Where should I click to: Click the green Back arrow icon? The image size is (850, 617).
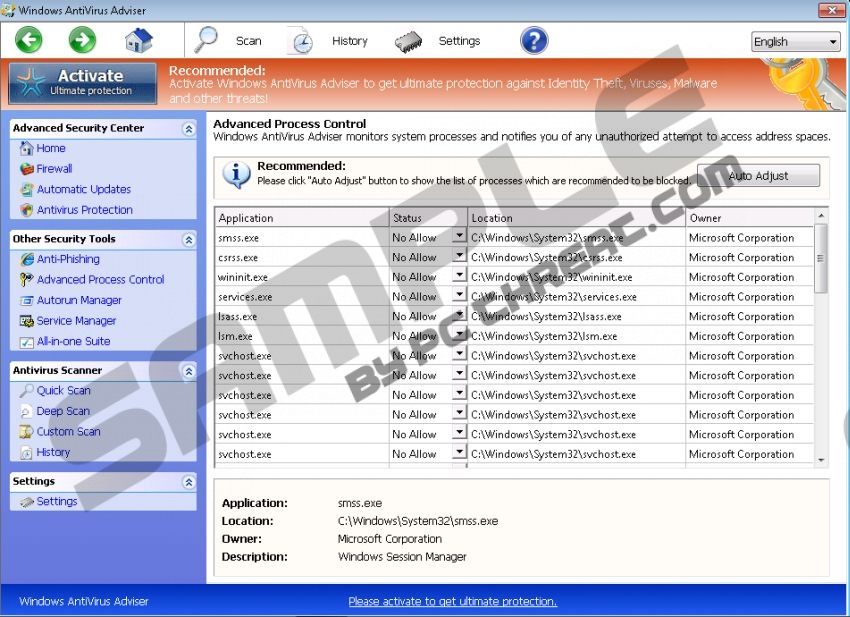(28, 40)
